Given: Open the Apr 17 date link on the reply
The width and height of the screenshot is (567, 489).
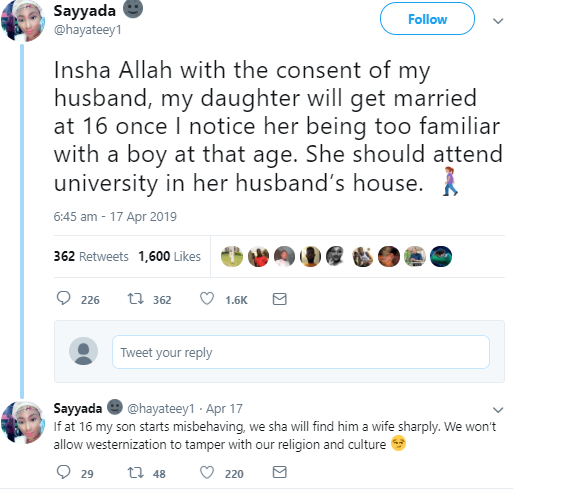Looking at the screenshot, I should tap(224, 409).
